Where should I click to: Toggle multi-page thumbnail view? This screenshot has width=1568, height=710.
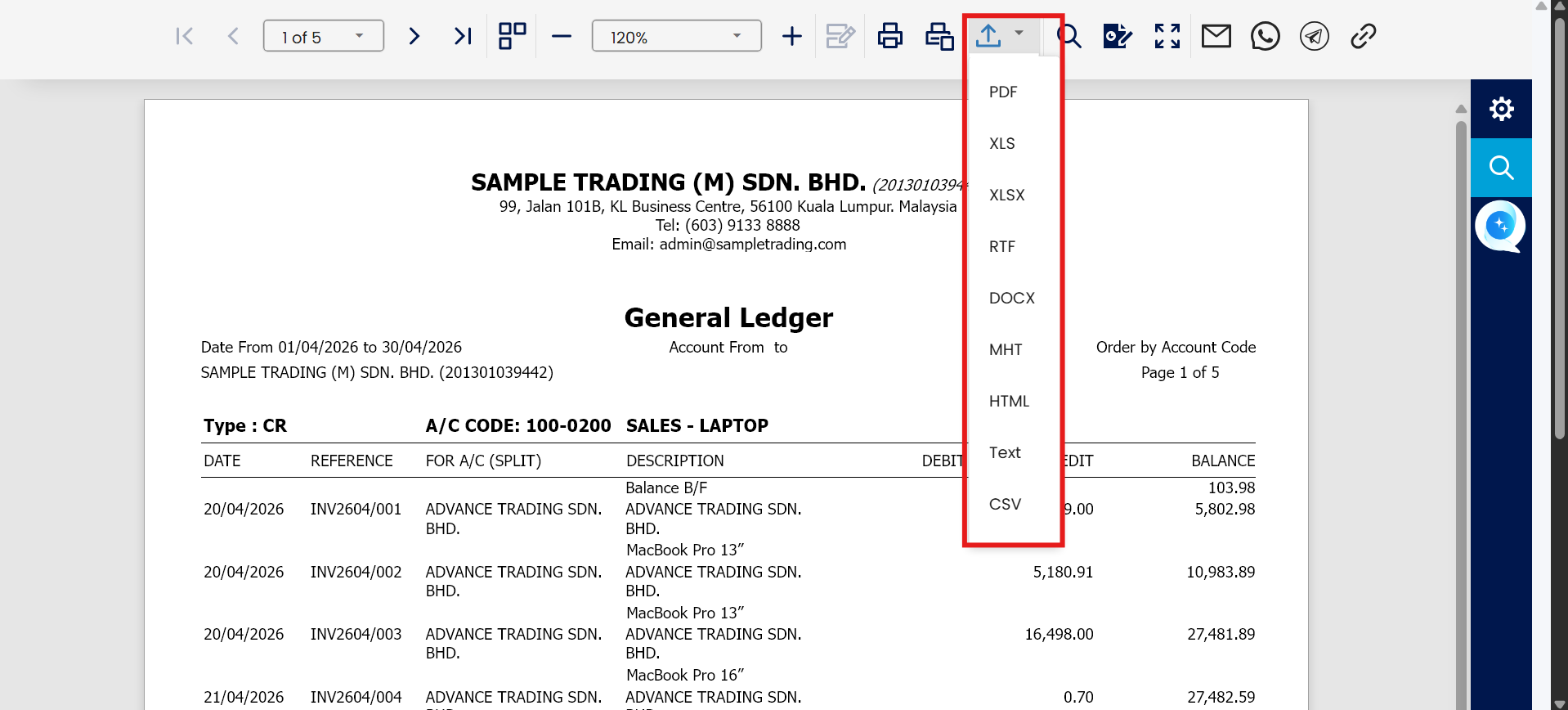513,36
